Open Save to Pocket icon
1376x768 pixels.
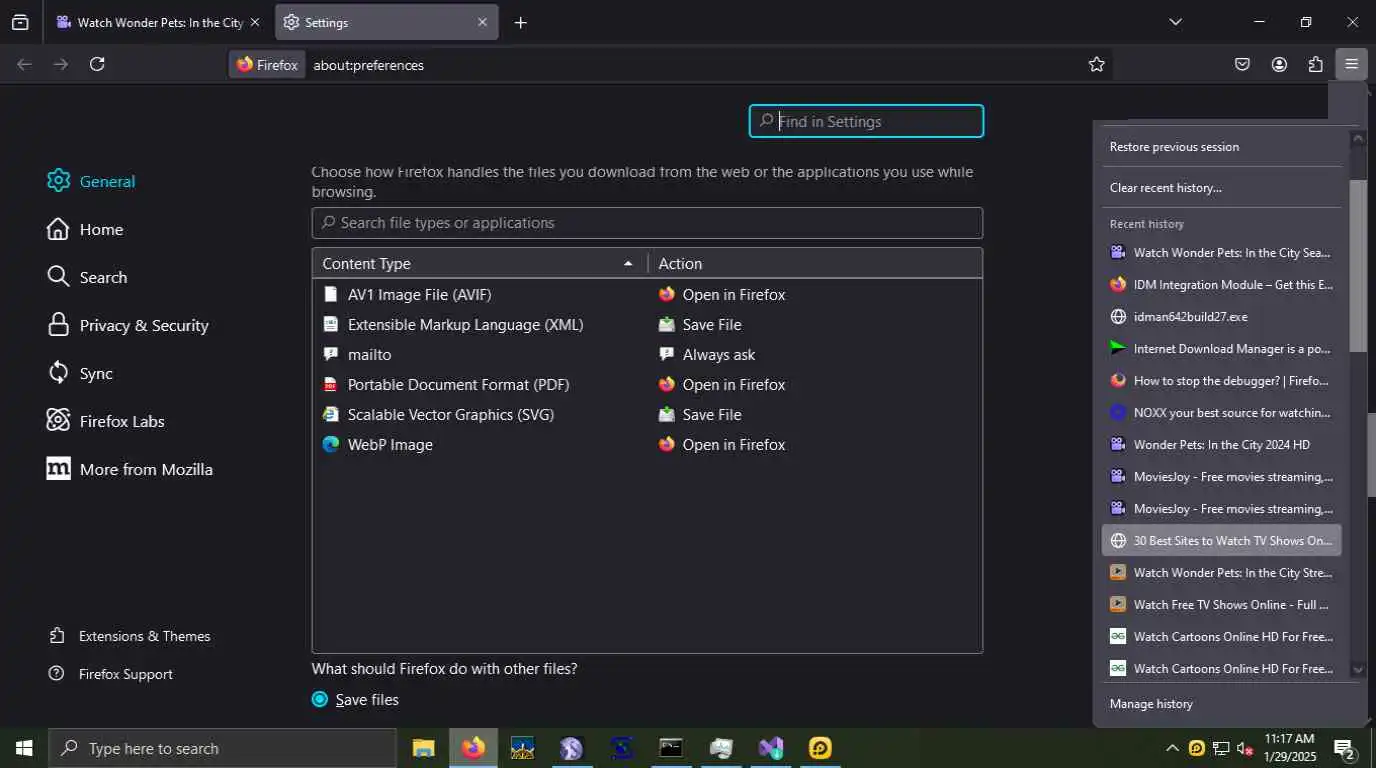[1242, 64]
